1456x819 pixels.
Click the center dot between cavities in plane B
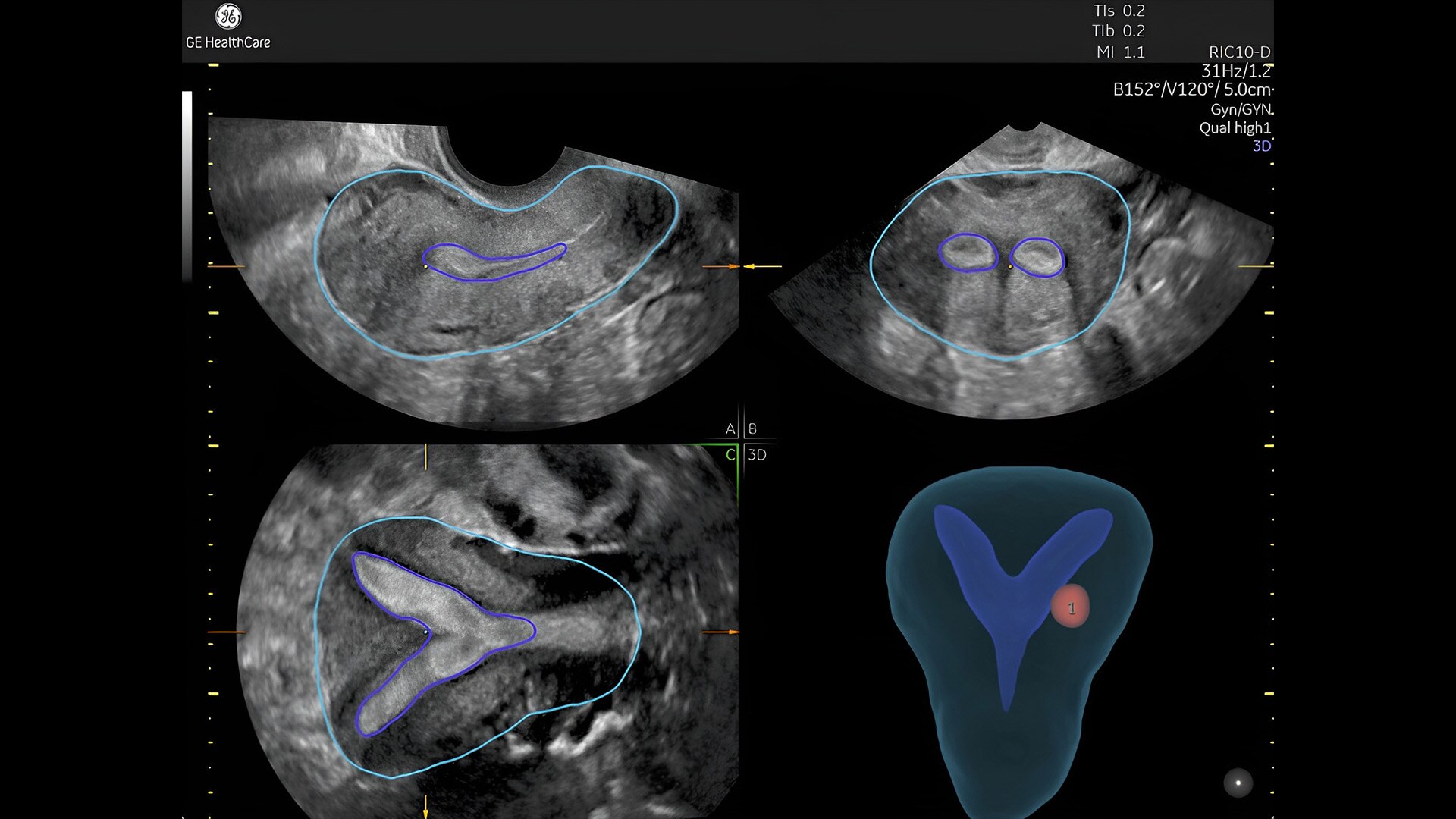tap(1010, 267)
